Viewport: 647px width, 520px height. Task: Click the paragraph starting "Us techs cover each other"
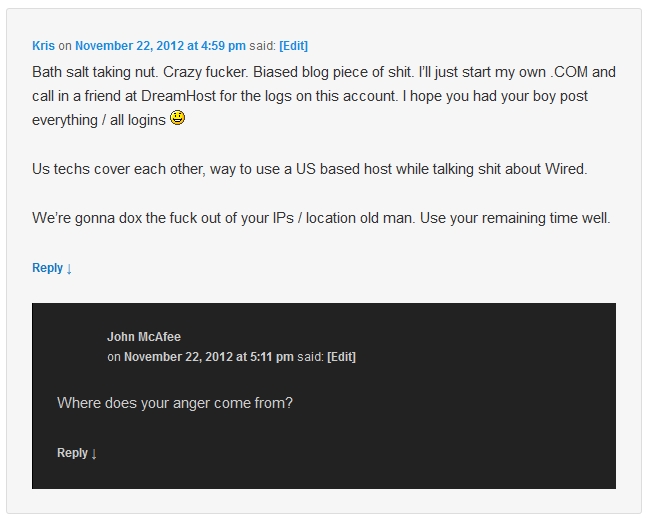point(309,169)
